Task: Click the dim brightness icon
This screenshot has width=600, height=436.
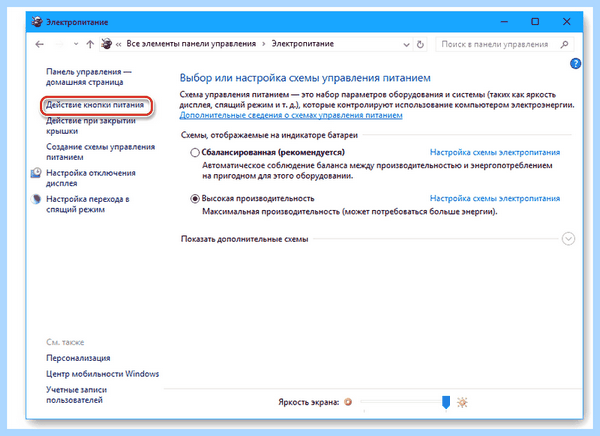Action: click(348, 402)
